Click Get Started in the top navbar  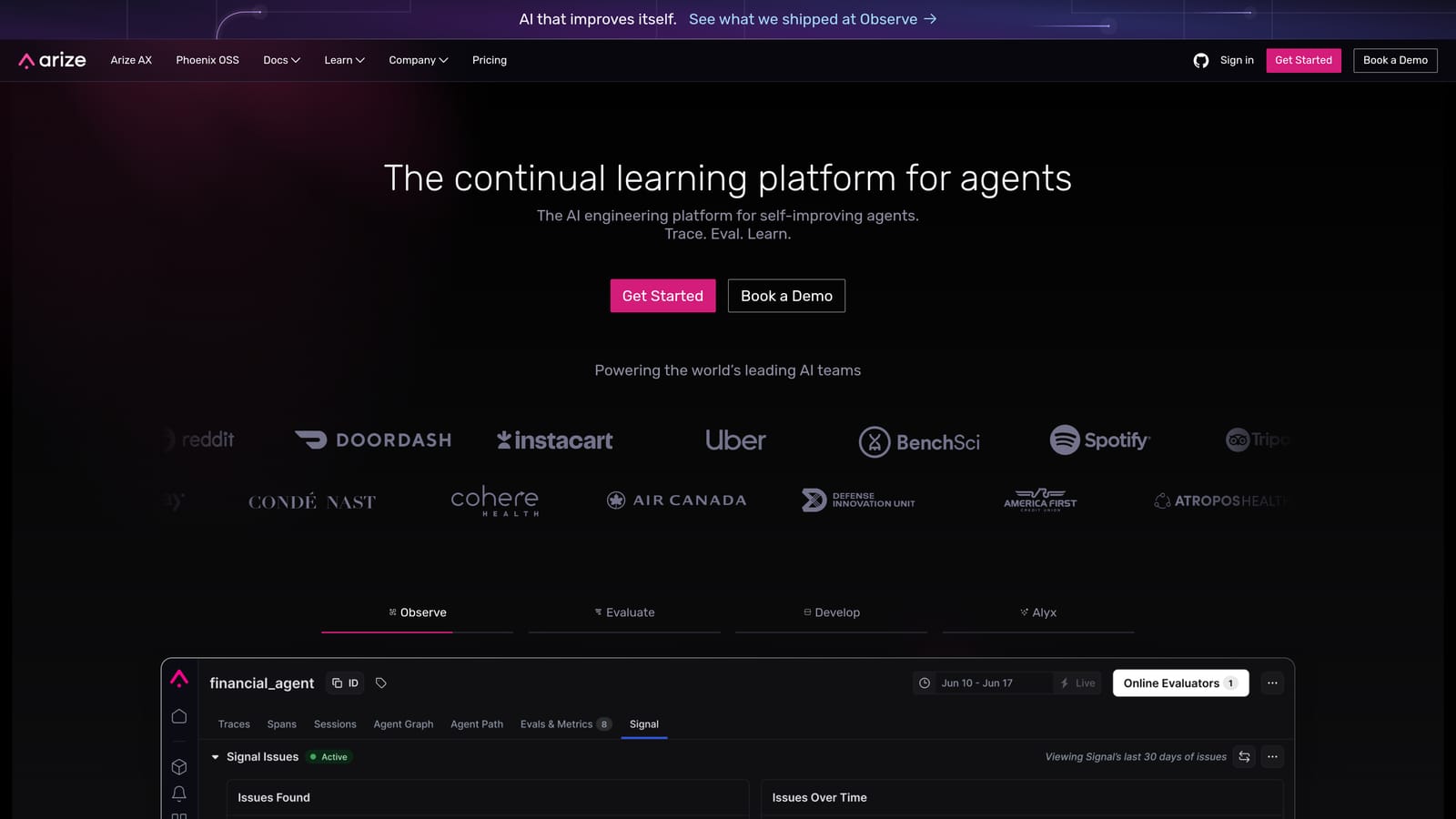(x=1303, y=60)
